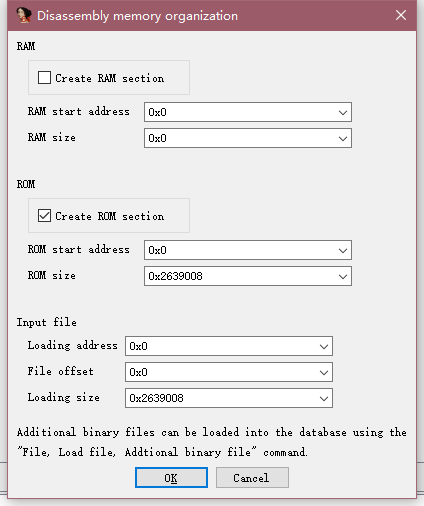Click the ROM size value 0x2639008
This screenshot has height=506, width=424.
(x=175, y=276)
